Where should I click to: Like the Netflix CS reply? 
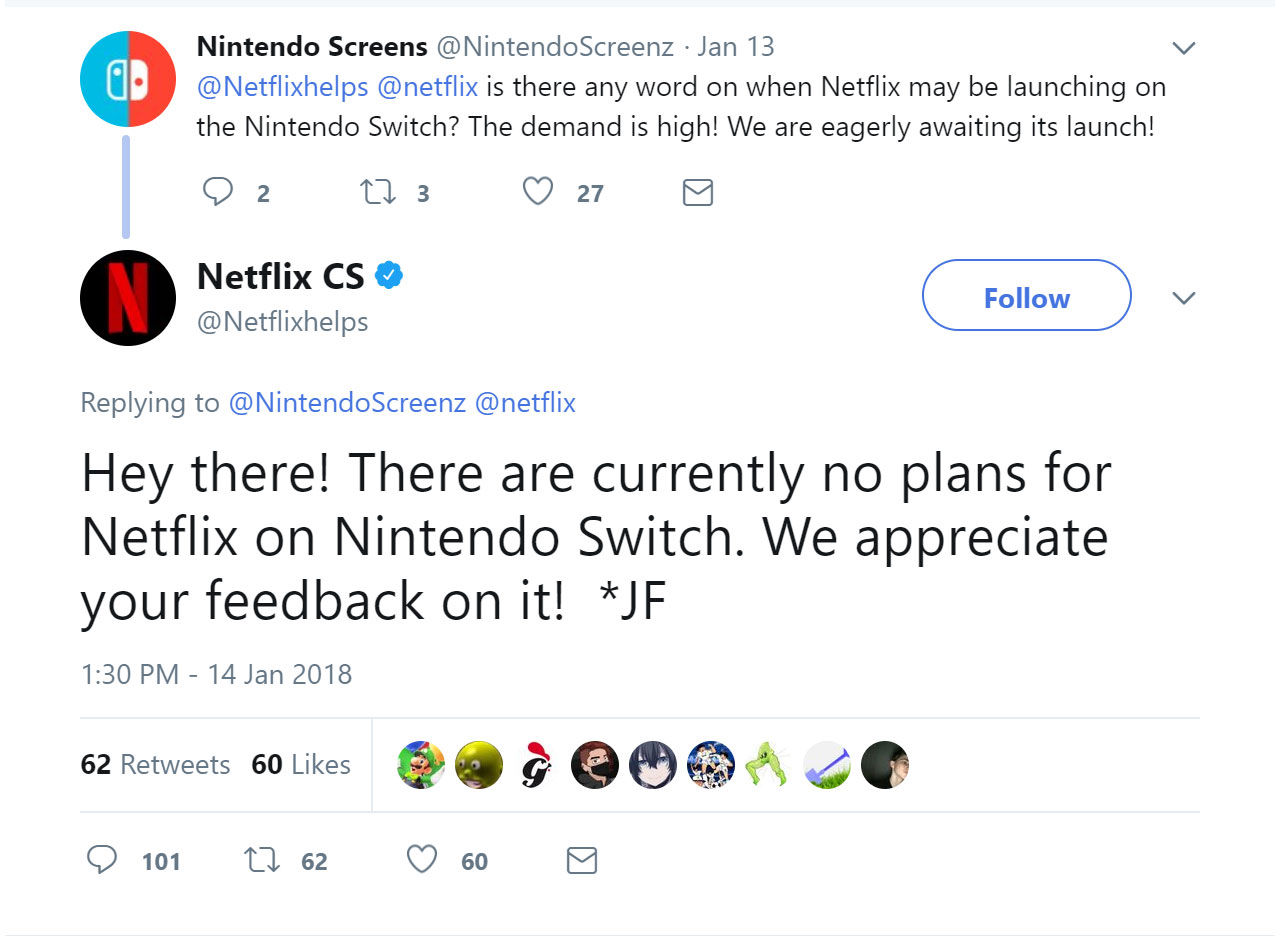[x=421, y=860]
